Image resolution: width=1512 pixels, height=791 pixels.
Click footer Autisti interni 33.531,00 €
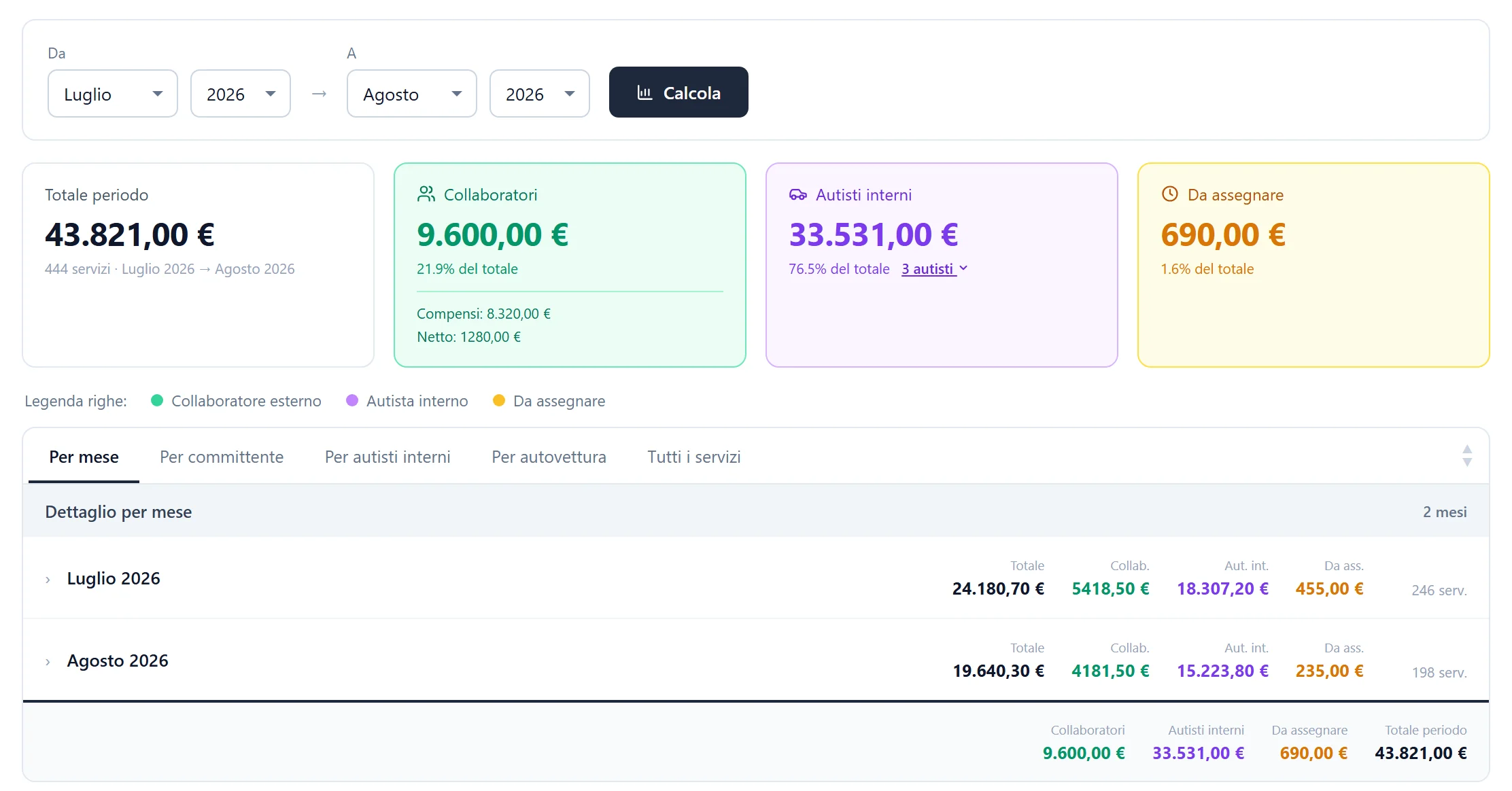(1198, 753)
